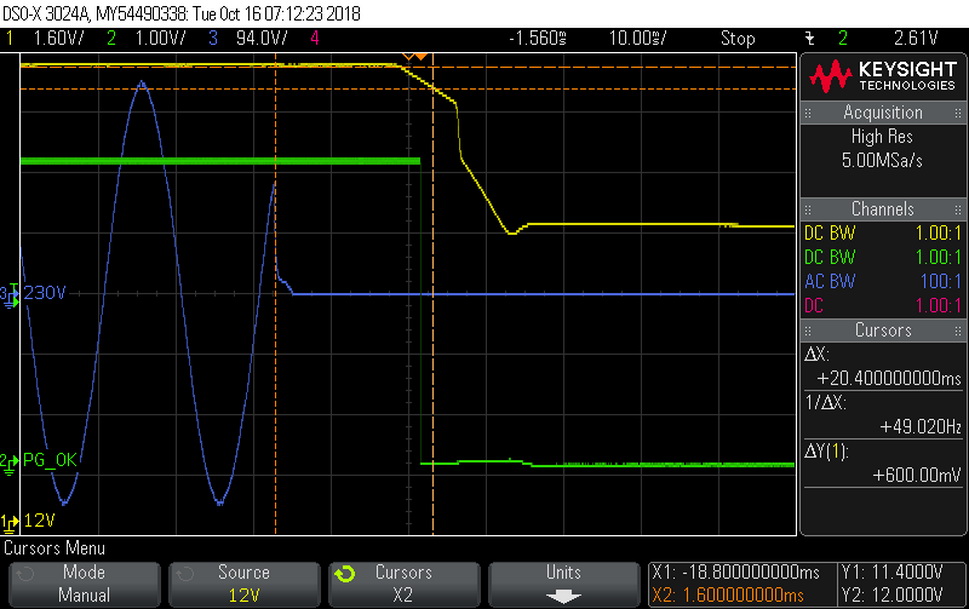Click the yellow DC BW channel 1 row
Viewport: 969px width, 609px height.
[882, 233]
